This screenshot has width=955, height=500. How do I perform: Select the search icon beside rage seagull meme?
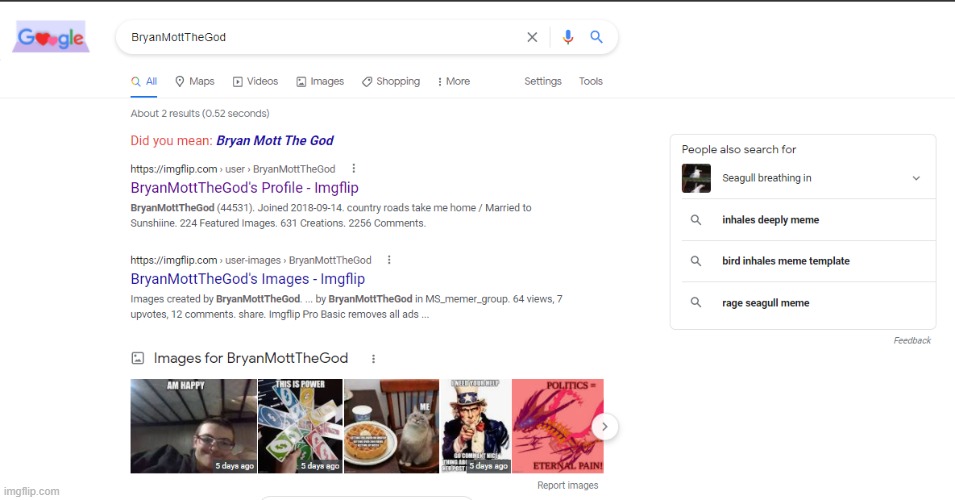tap(696, 302)
